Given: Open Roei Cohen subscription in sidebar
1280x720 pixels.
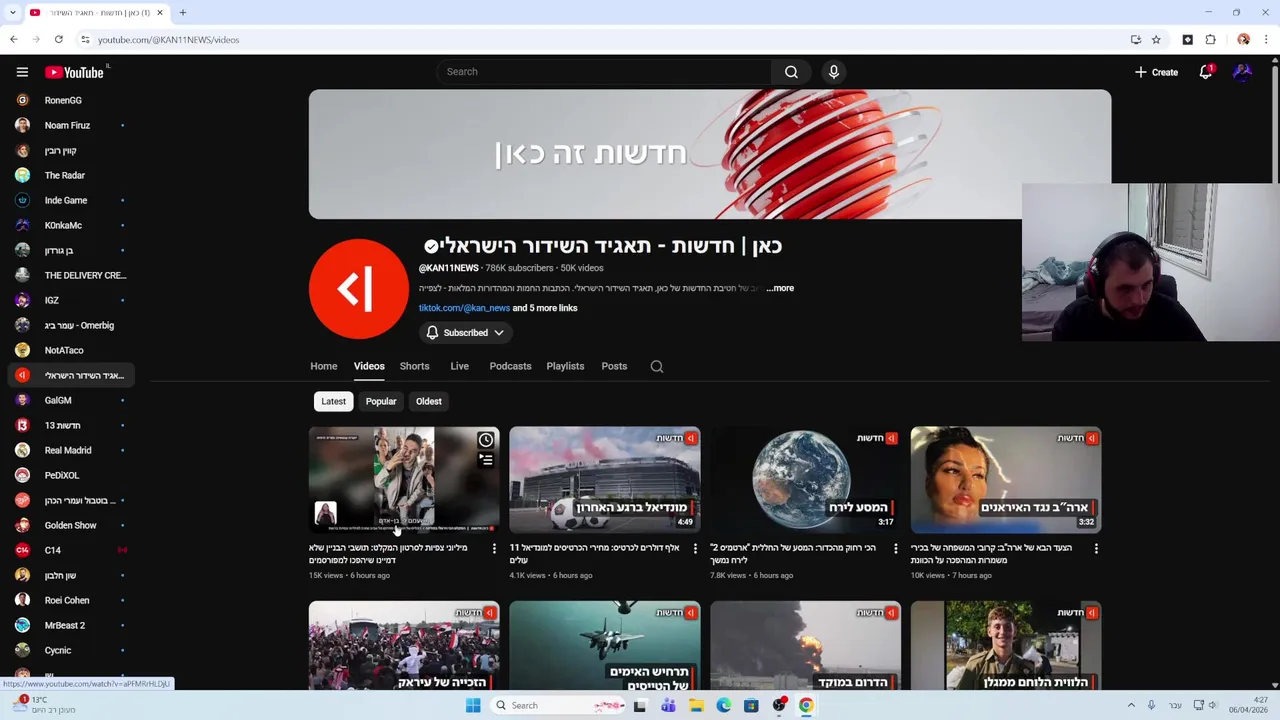Looking at the screenshot, I should coord(70,600).
